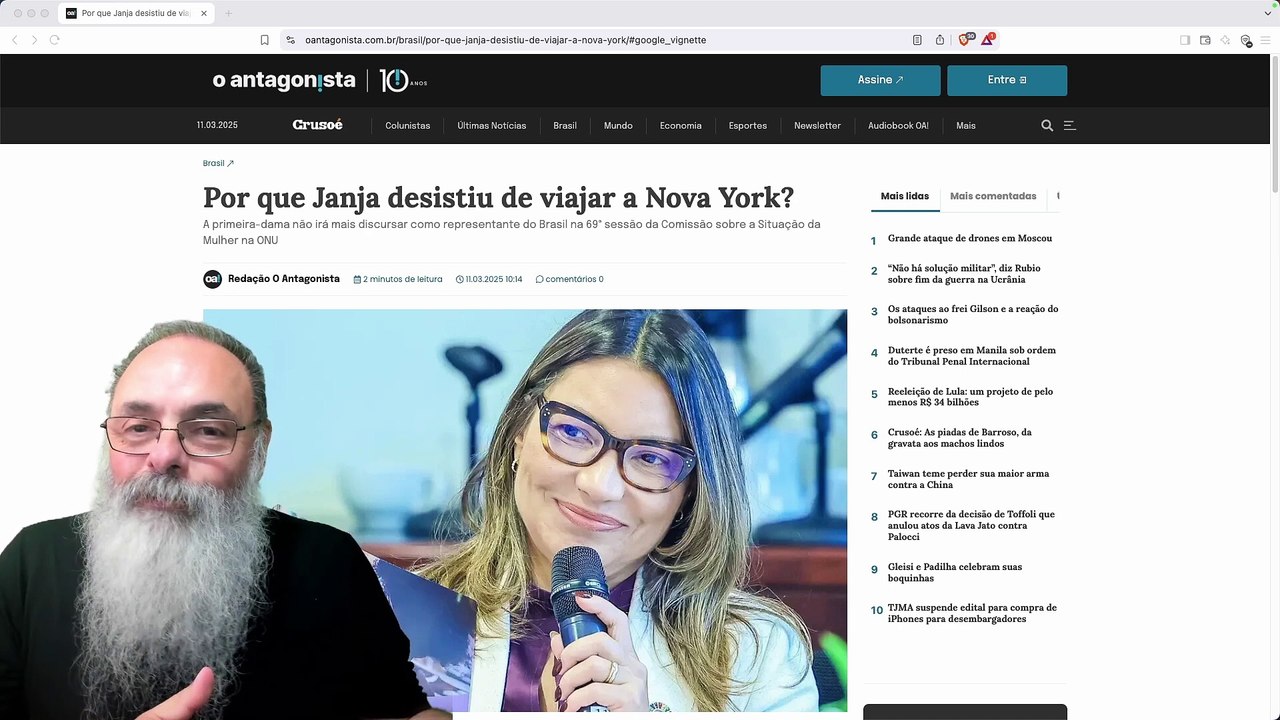Open ataques ao frei Gilson article
The image size is (1280, 720).
pyautogui.click(x=973, y=315)
